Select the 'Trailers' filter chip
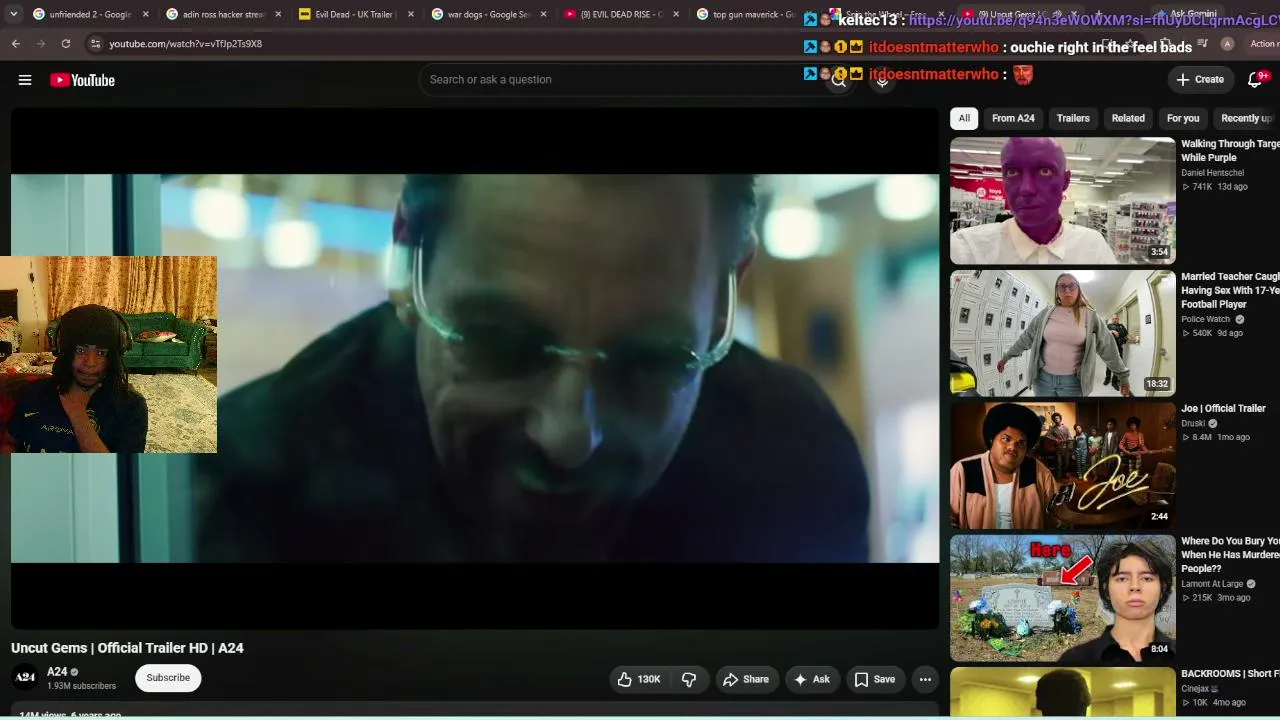The height and width of the screenshot is (720, 1280). [1073, 118]
